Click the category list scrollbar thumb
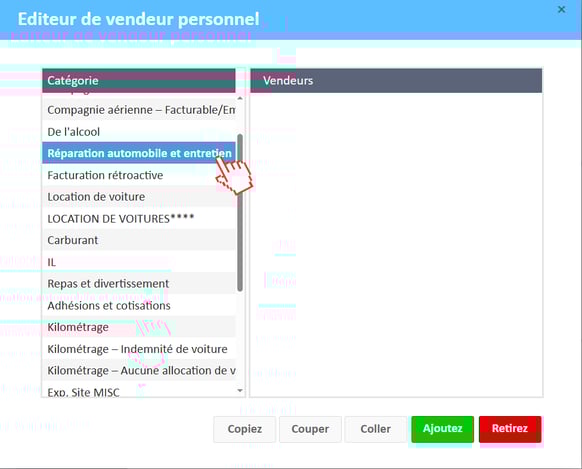The image size is (582, 469). (x=240, y=213)
